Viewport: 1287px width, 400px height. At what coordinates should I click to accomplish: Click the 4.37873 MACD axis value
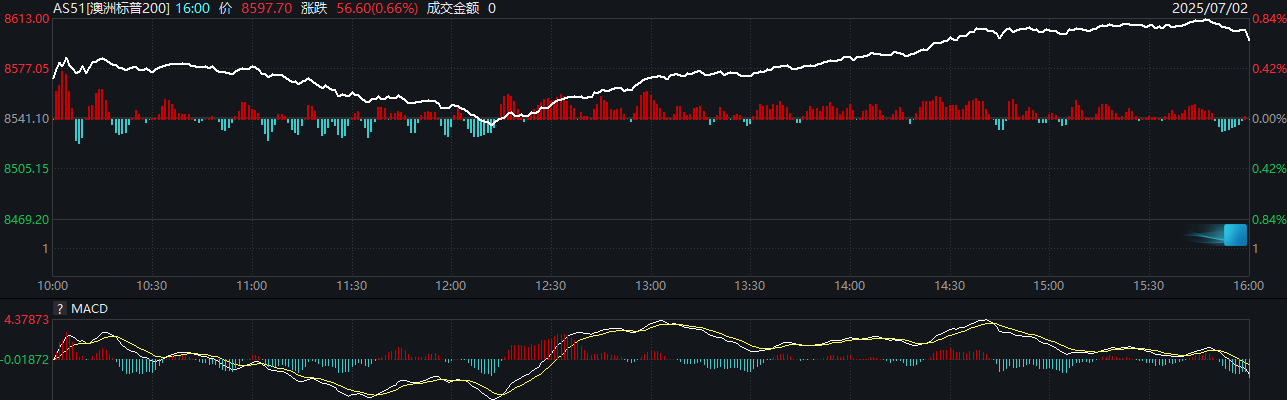coord(27,320)
